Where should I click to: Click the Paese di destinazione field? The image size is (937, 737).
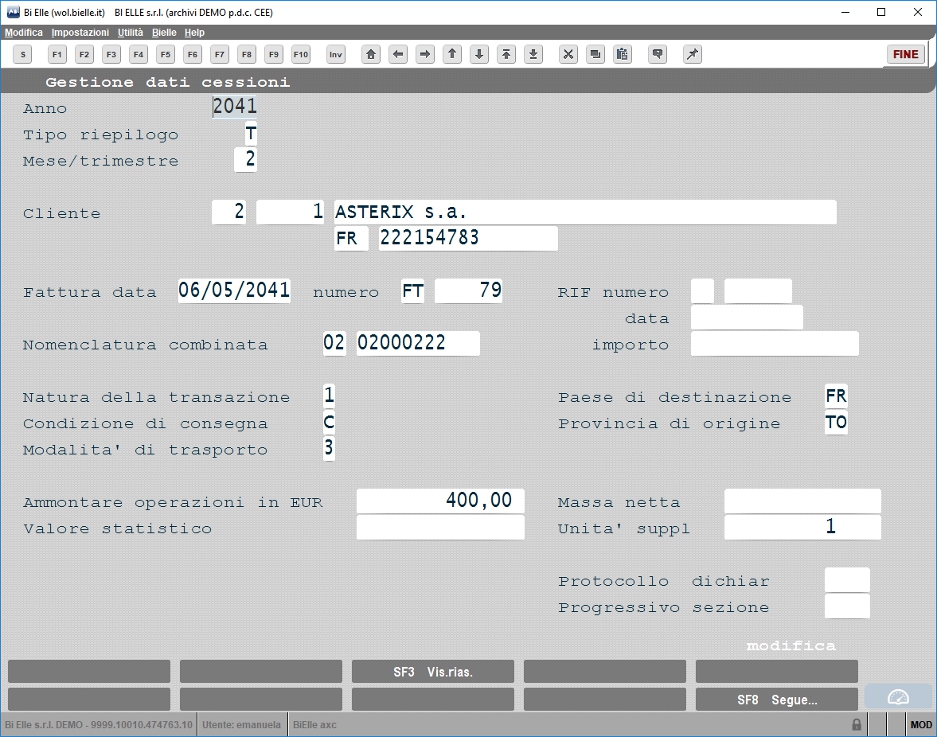pyautogui.click(x=836, y=396)
